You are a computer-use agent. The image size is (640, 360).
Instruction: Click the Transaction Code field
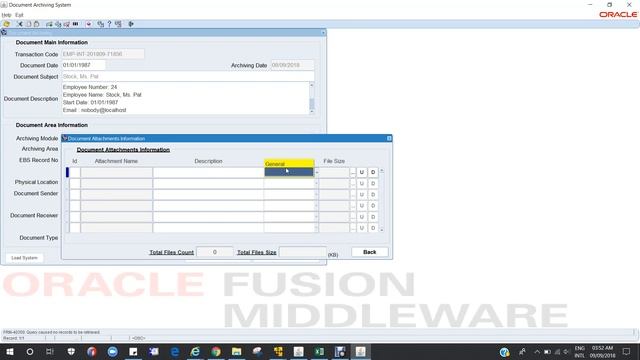click(x=103, y=54)
